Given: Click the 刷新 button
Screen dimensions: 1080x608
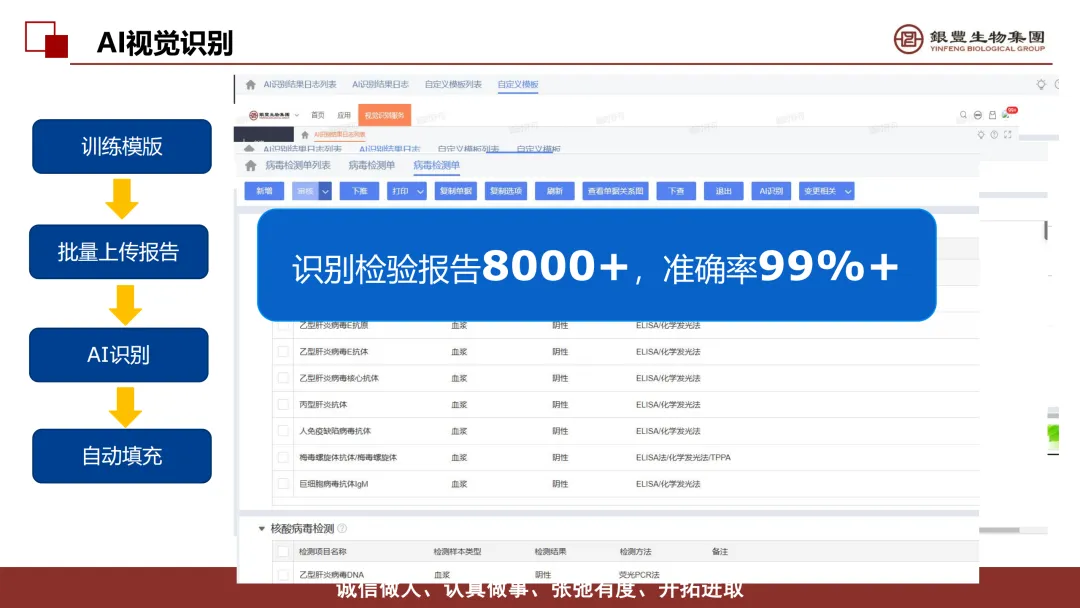Looking at the screenshot, I should tap(554, 191).
